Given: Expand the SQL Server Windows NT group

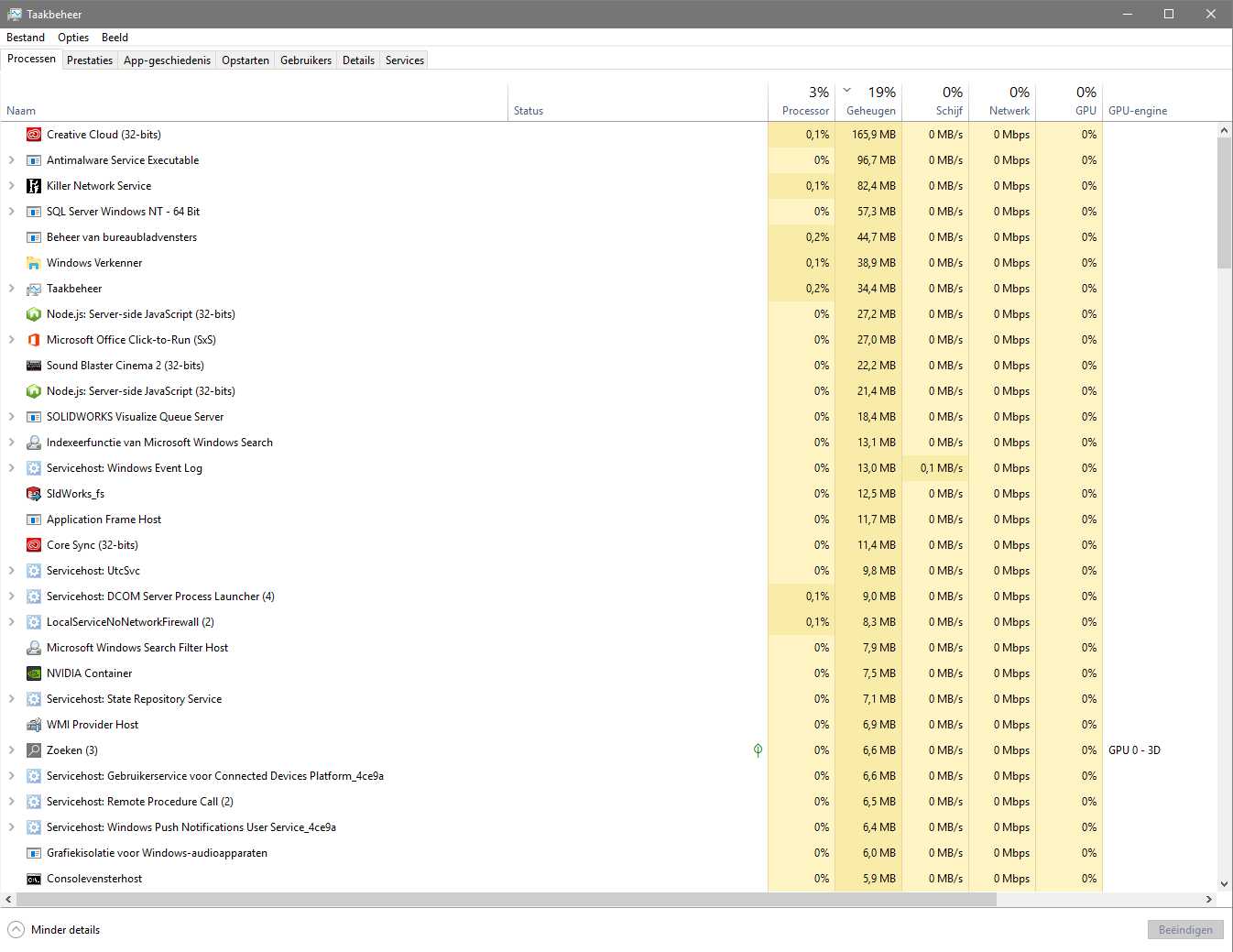Looking at the screenshot, I should (x=11, y=212).
